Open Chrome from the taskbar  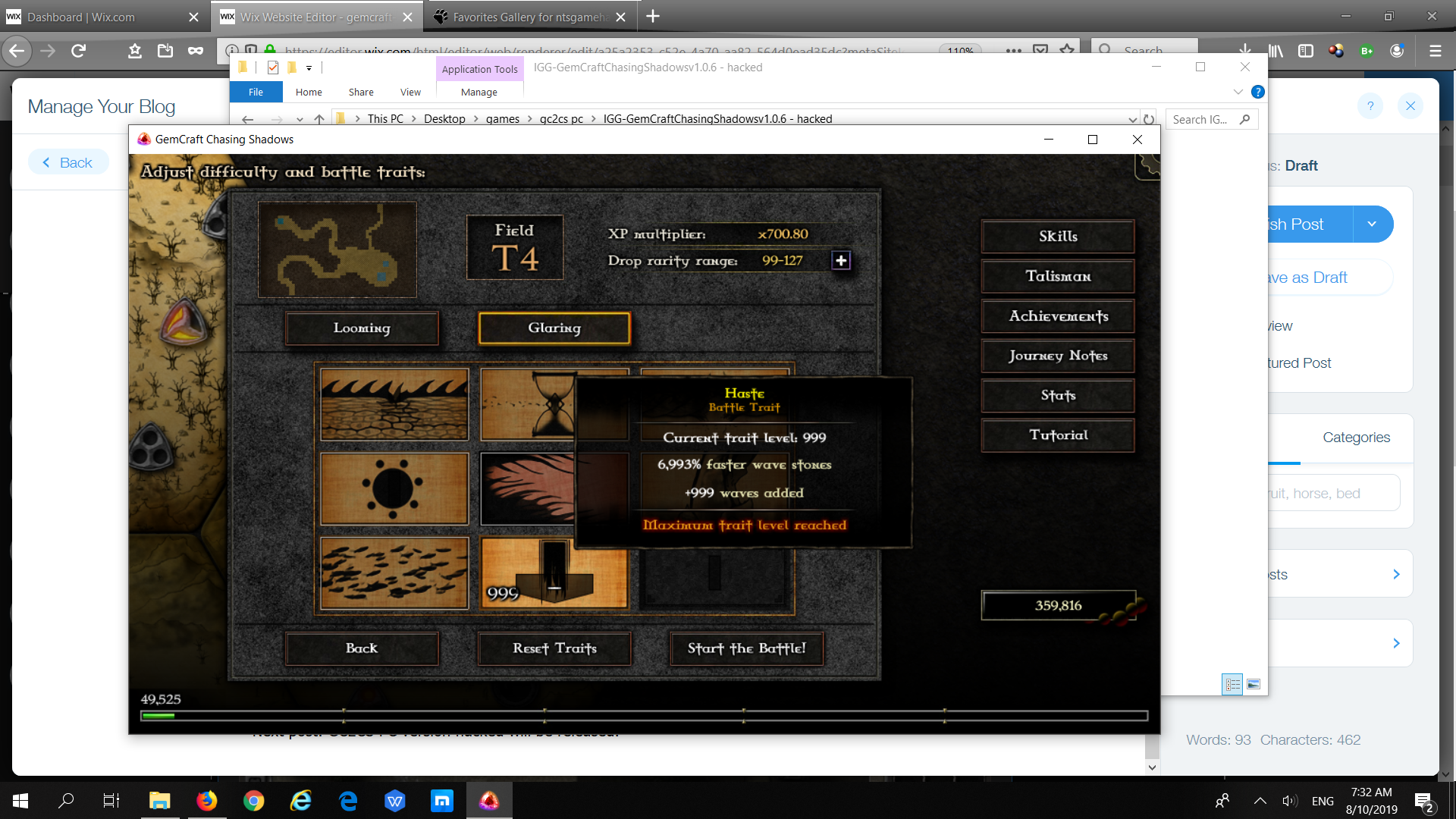coord(254,801)
